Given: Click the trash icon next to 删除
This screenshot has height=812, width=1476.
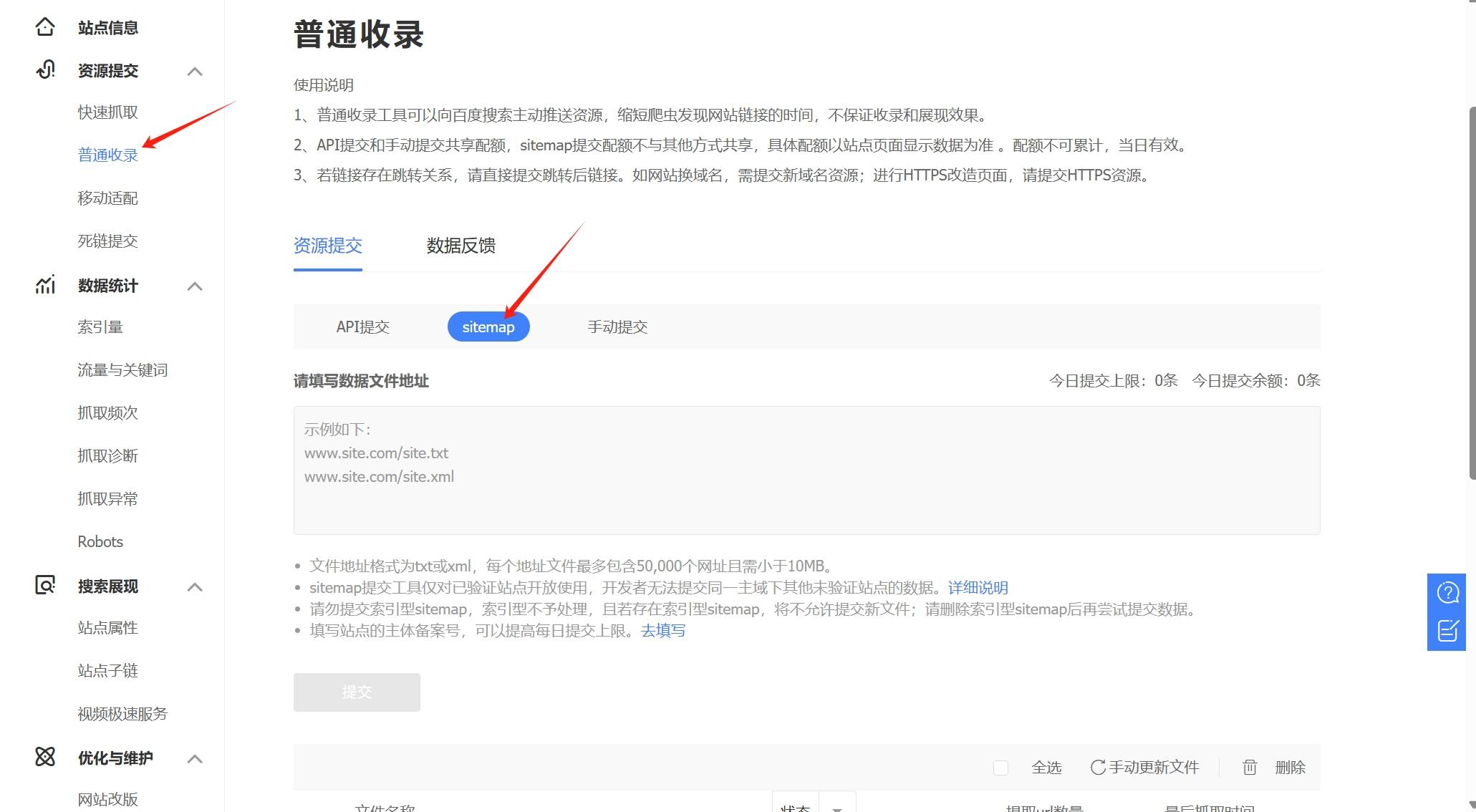Looking at the screenshot, I should pos(1249,768).
